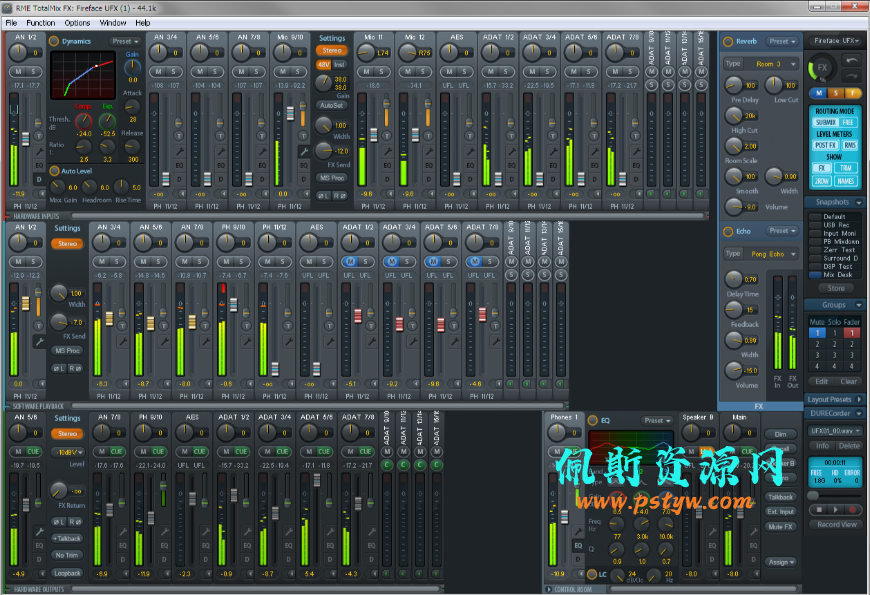
Task: Toggle the Echo on/off ring
Action: click(729, 231)
